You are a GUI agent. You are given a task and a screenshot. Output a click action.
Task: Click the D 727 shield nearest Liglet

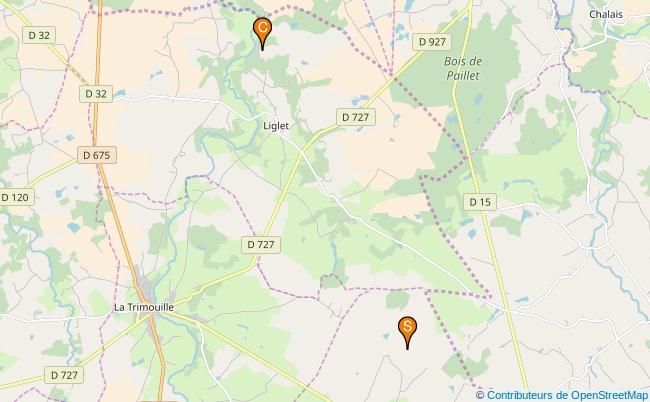(356, 117)
